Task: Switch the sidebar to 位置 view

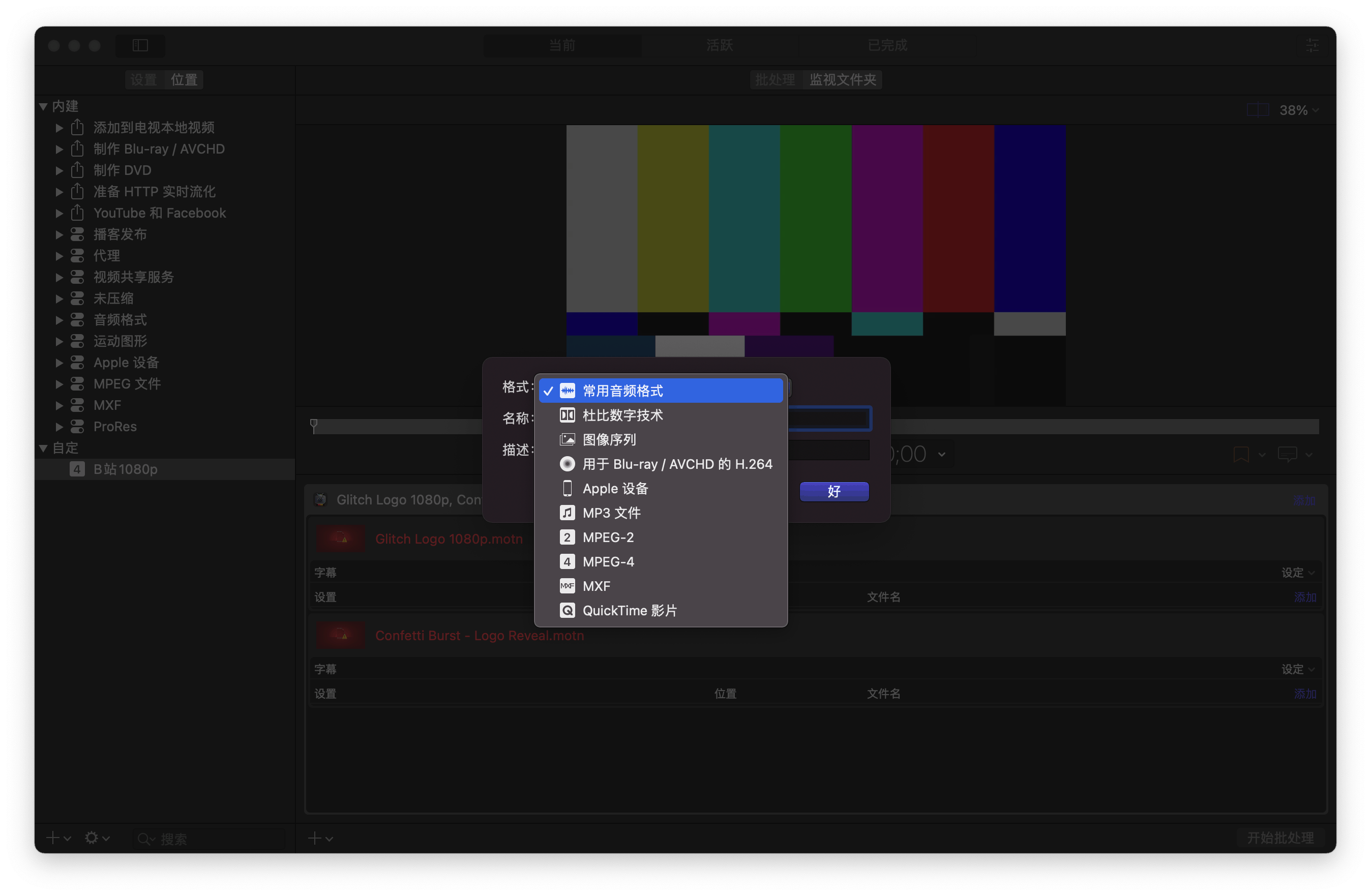Action: pyautogui.click(x=183, y=80)
